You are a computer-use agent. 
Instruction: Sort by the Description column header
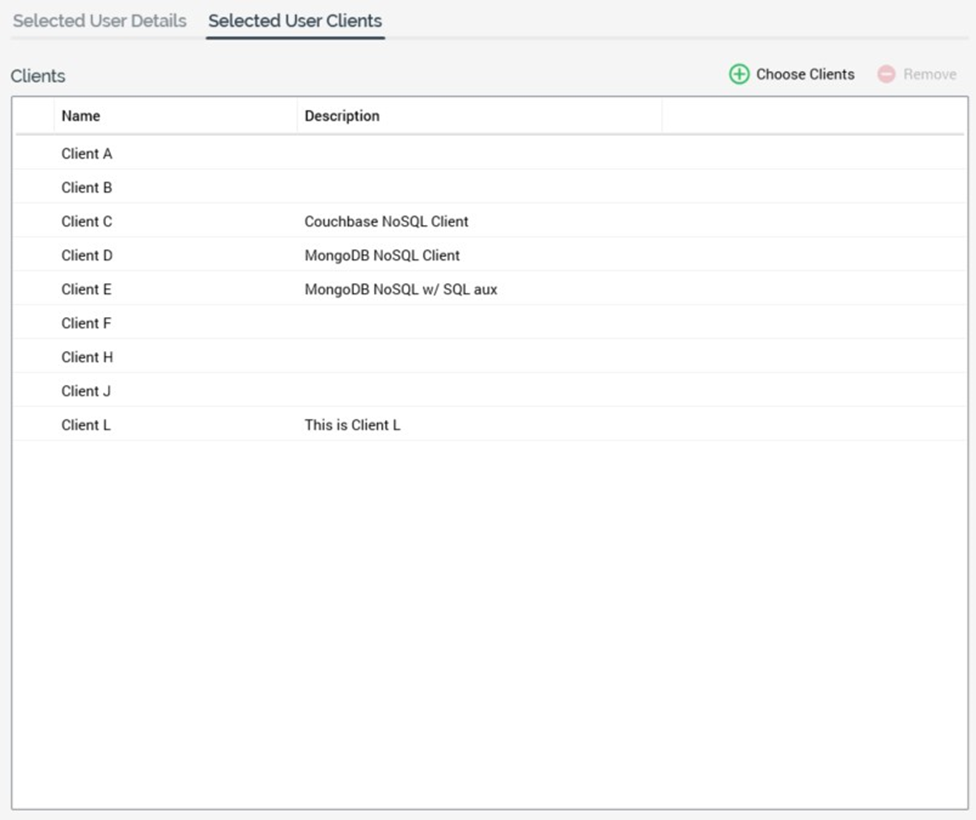point(342,116)
